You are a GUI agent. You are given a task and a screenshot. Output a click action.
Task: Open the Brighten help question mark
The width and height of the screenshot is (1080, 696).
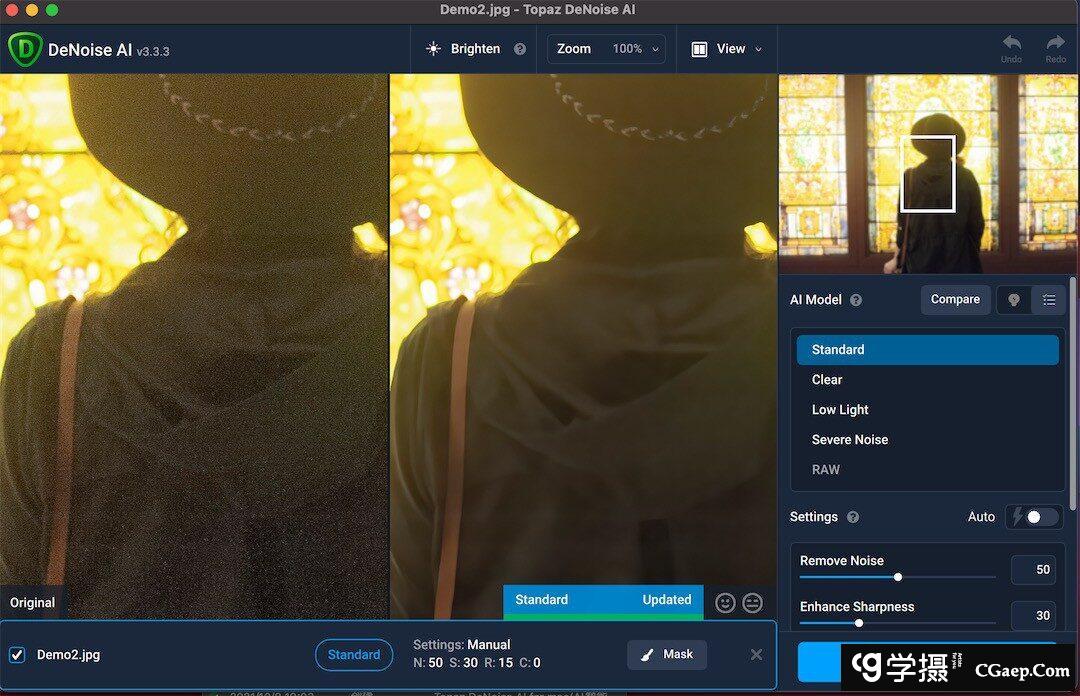(520, 49)
